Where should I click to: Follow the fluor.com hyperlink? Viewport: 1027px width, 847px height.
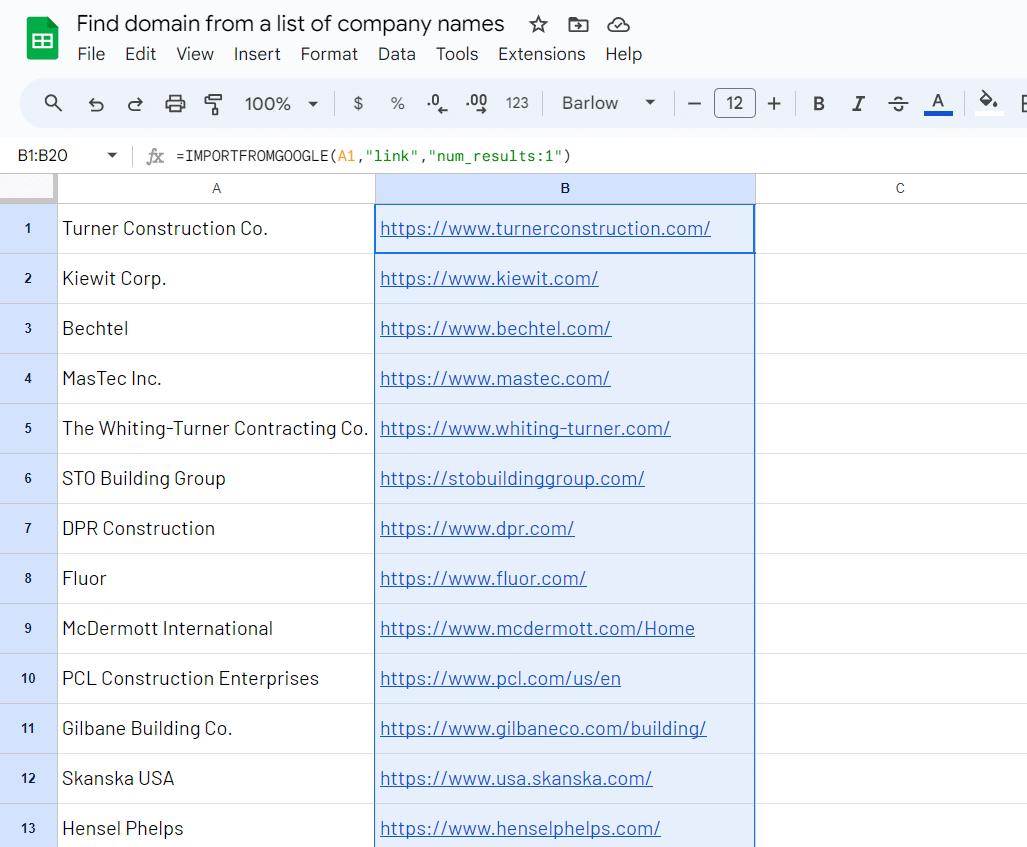pos(483,579)
